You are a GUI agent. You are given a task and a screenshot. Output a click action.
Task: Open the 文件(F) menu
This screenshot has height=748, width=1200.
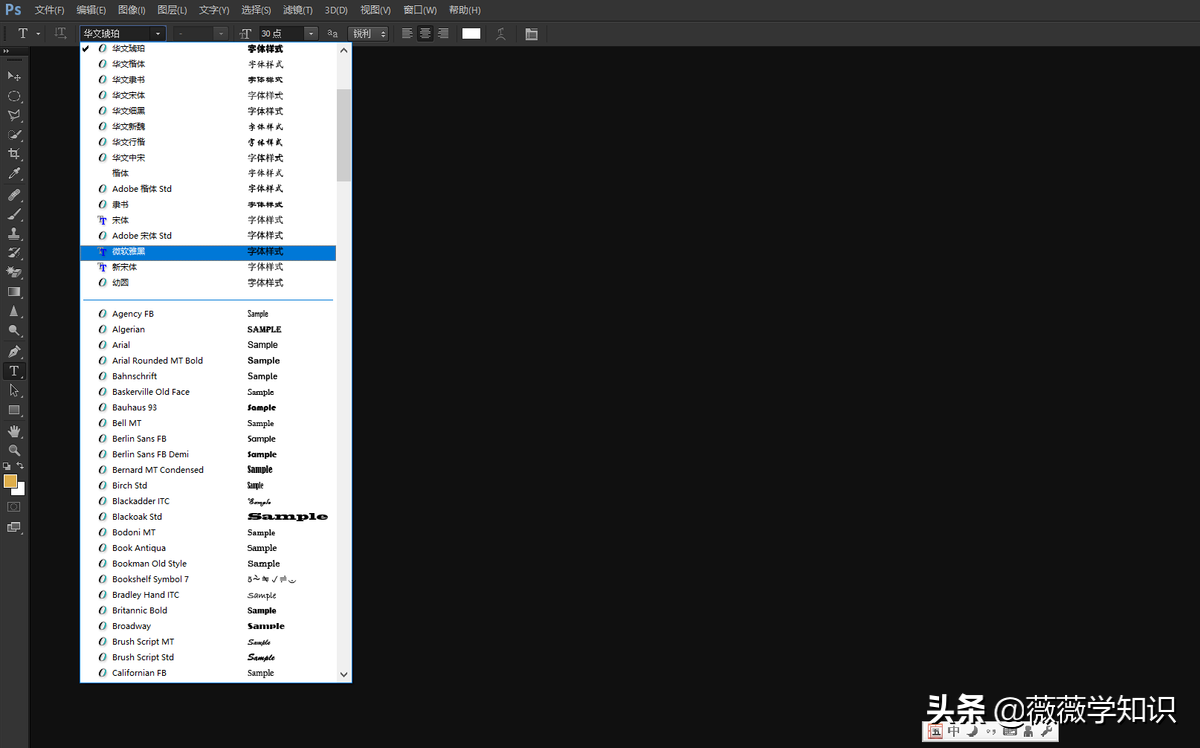pos(50,10)
